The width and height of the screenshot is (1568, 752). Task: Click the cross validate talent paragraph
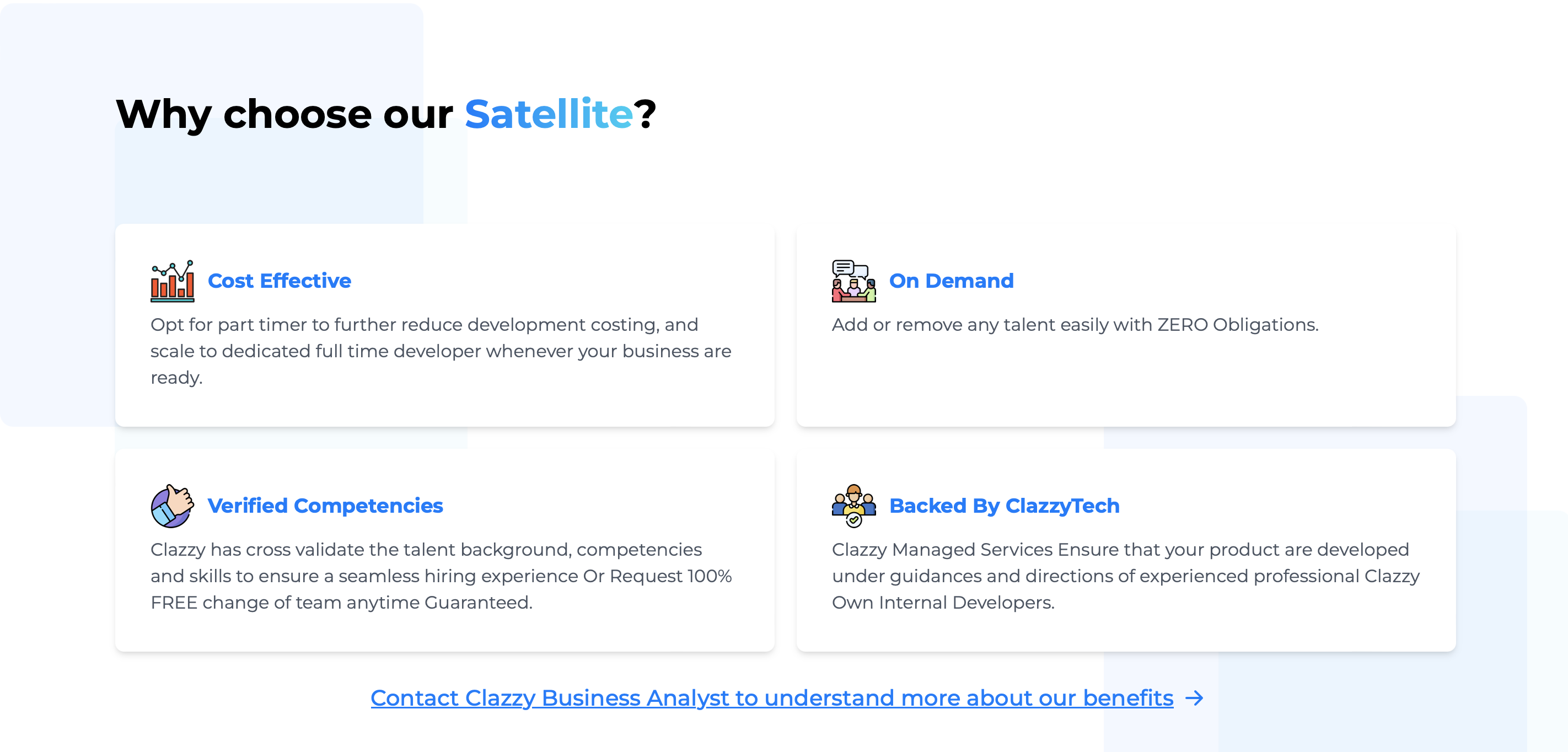441,576
